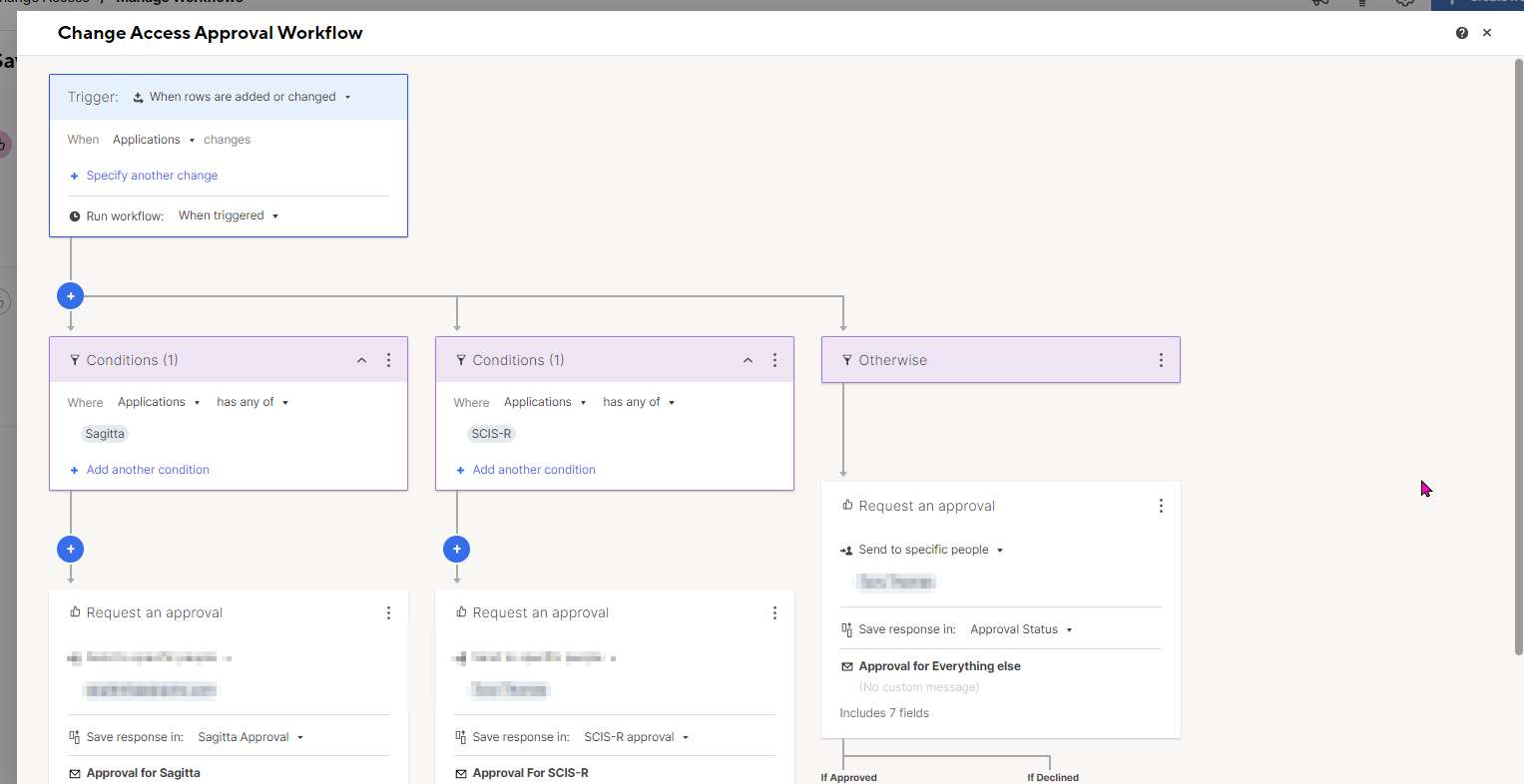
Task: Click the blue plus button below Trigger
Action: click(71, 296)
